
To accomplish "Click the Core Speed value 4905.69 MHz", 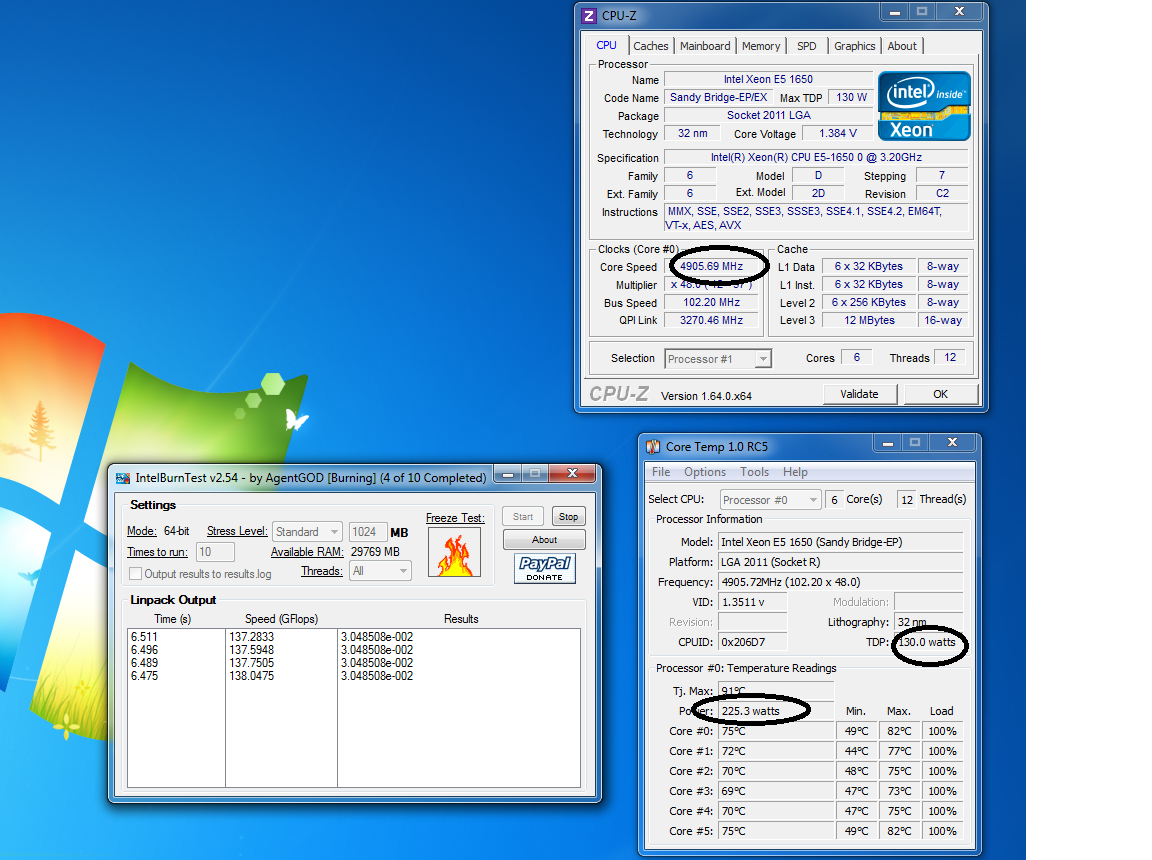I will (x=711, y=267).
